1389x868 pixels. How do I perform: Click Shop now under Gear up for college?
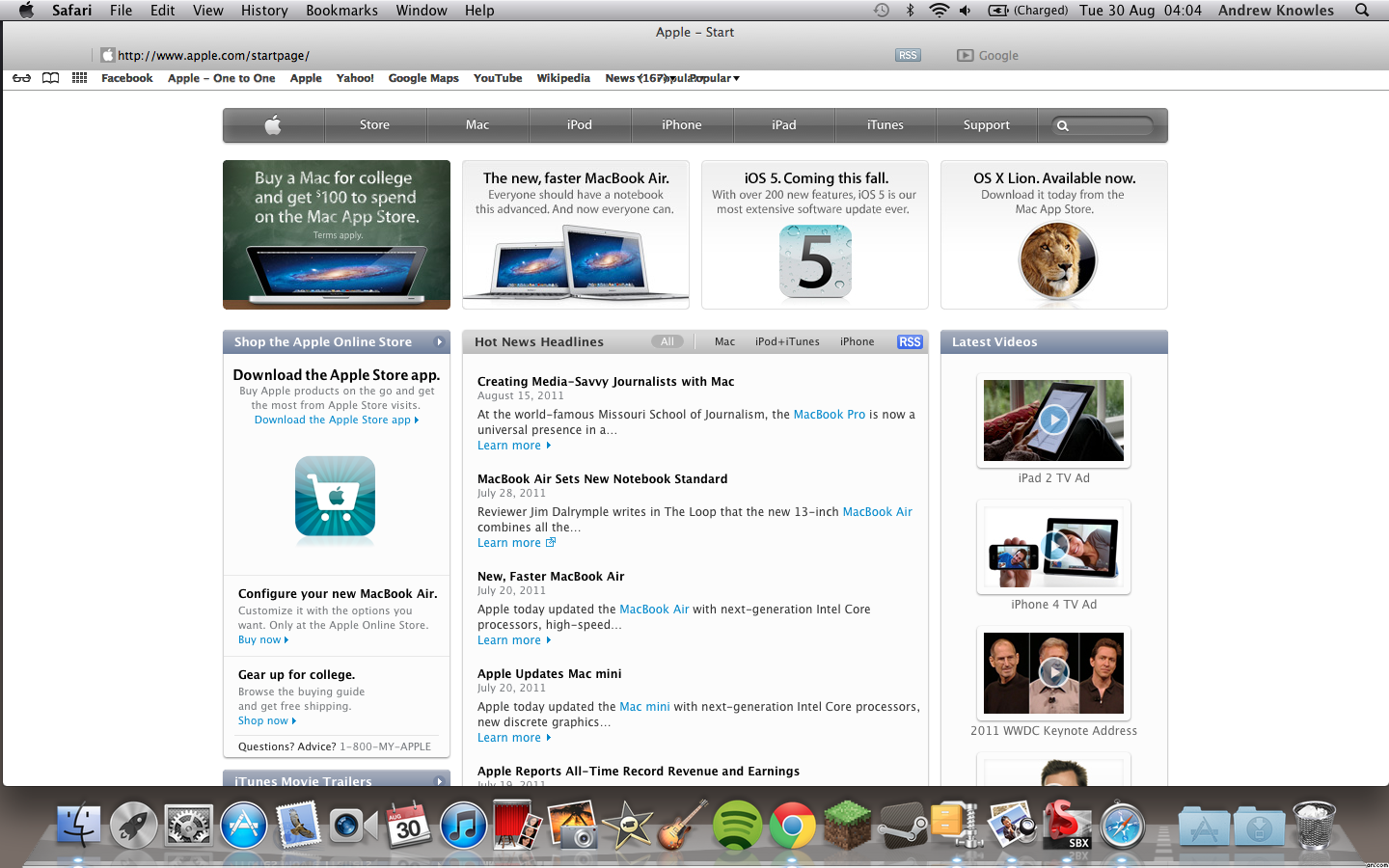267,720
